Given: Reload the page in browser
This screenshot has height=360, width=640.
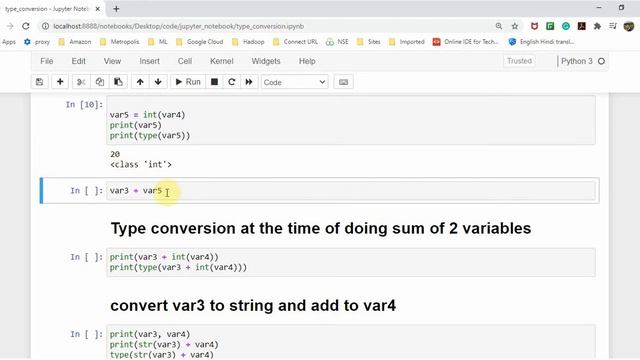Looking at the screenshot, I should click(x=26, y=26).
